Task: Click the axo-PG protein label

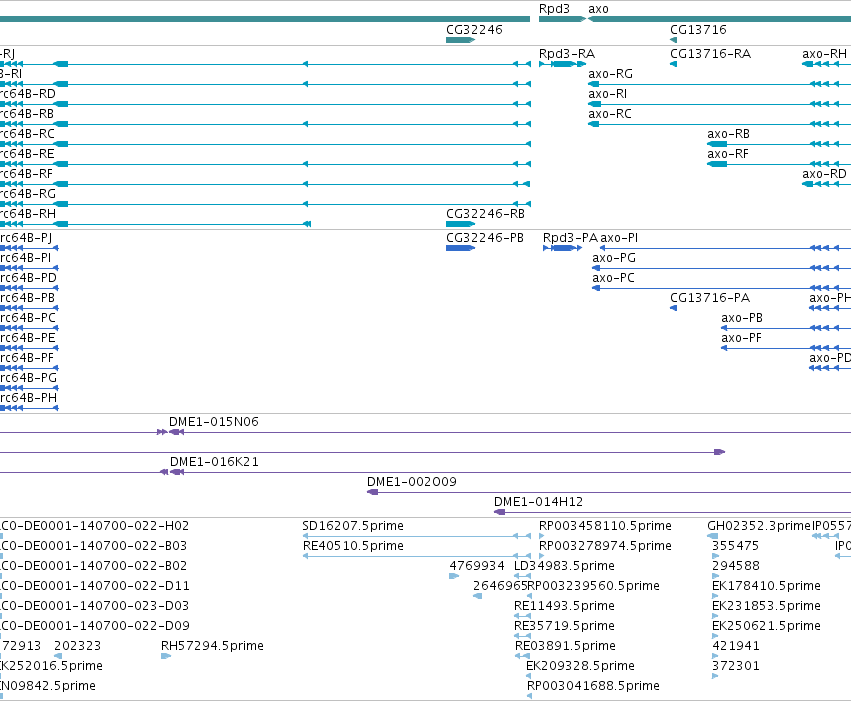Action: (614, 258)
